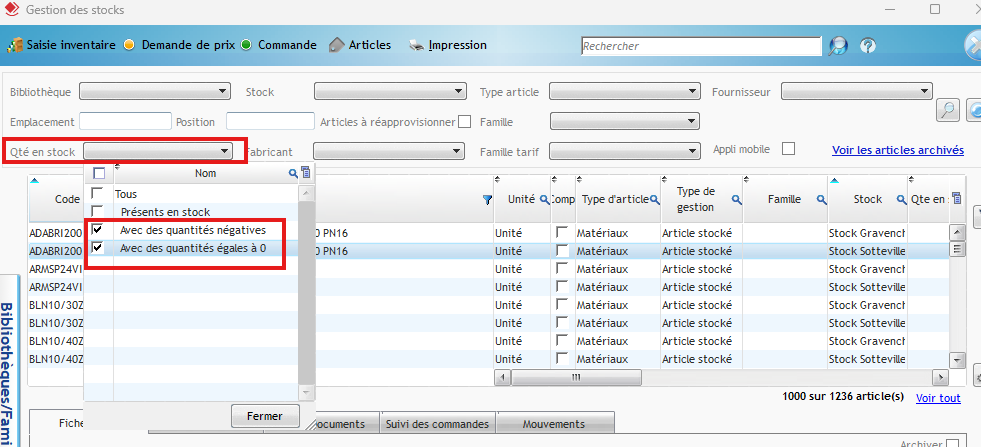
Task: Enable Articles à réapprovisionner checkbox
Action: [x=464, y=121]
